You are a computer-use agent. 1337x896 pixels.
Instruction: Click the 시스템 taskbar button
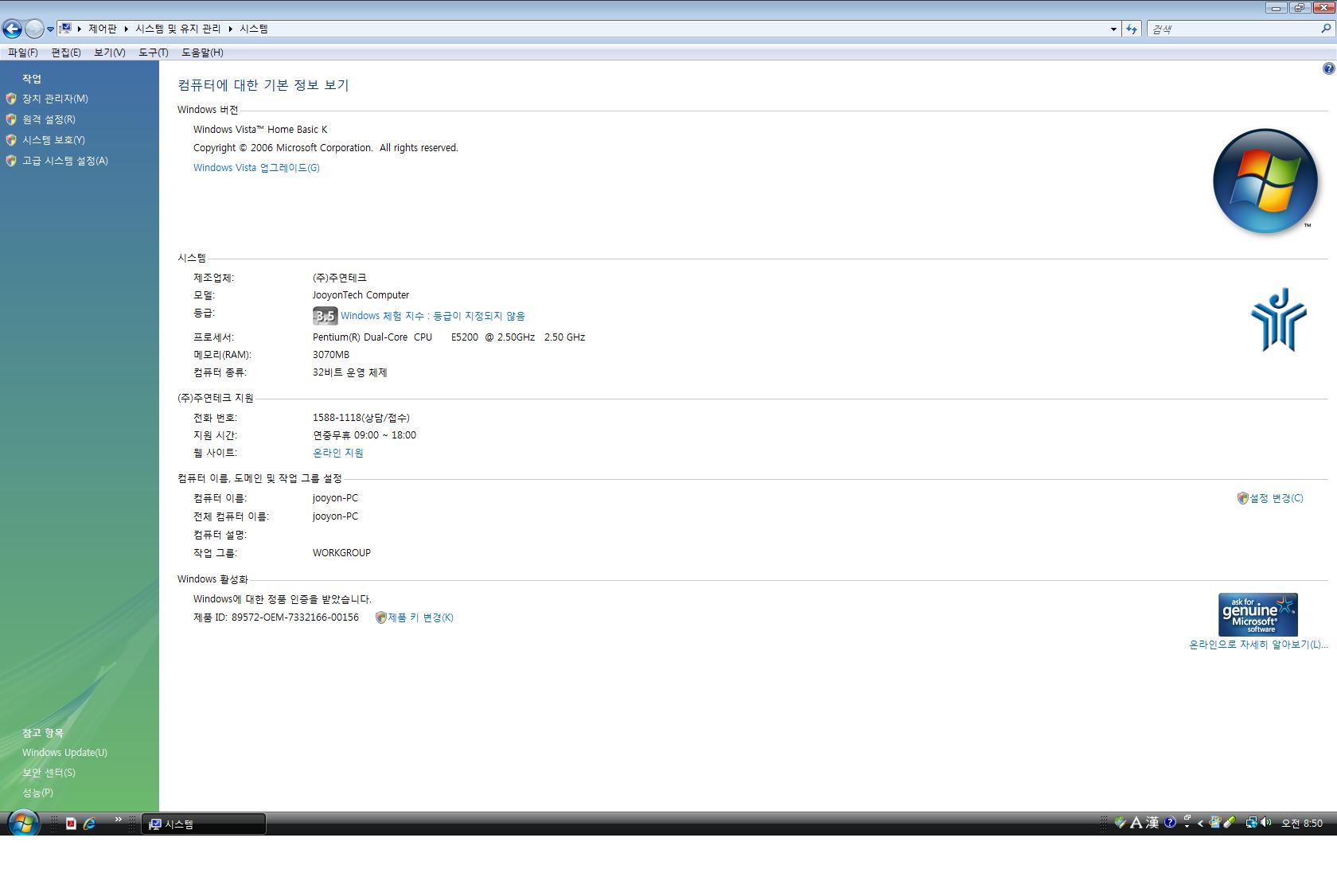[x=204, y=824]
